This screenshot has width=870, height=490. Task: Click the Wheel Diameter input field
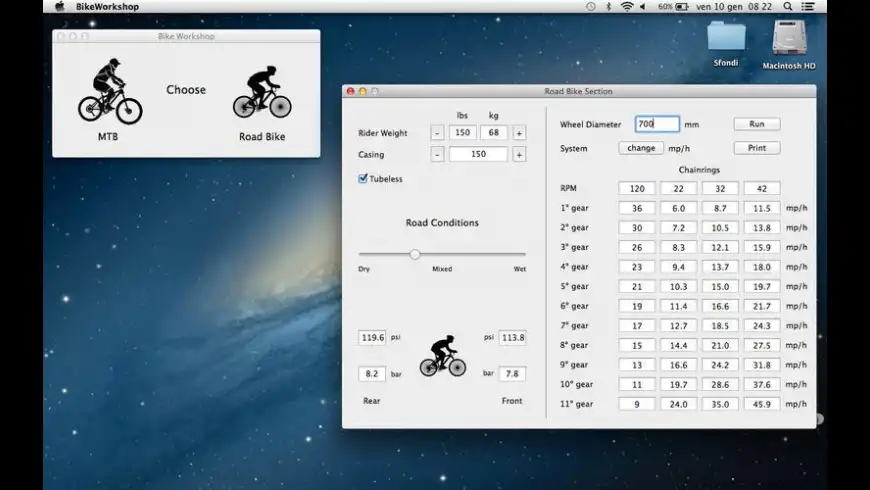(x=657, y=124)
